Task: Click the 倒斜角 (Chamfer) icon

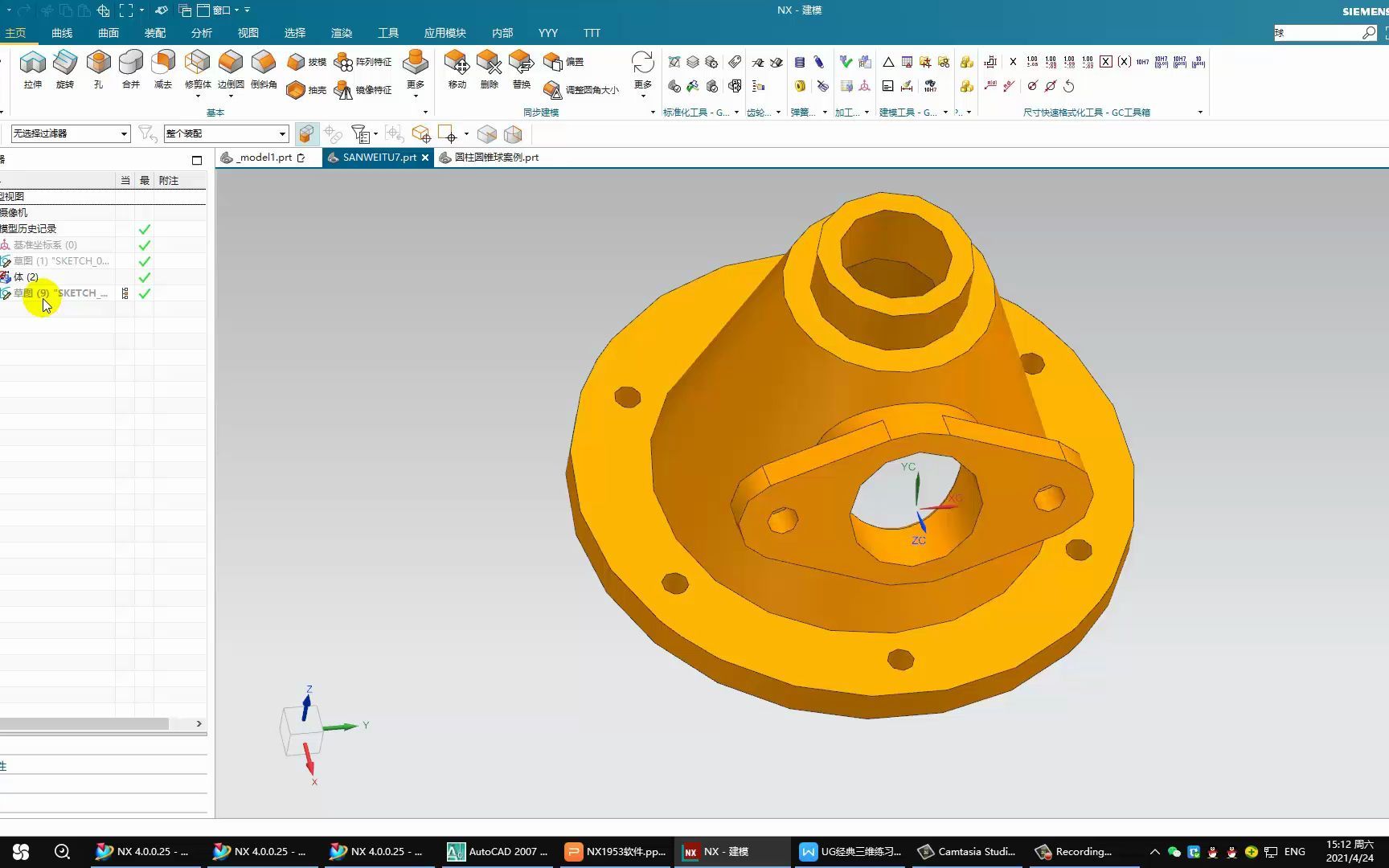Action: pyautogui.click(x=264, y=64)
